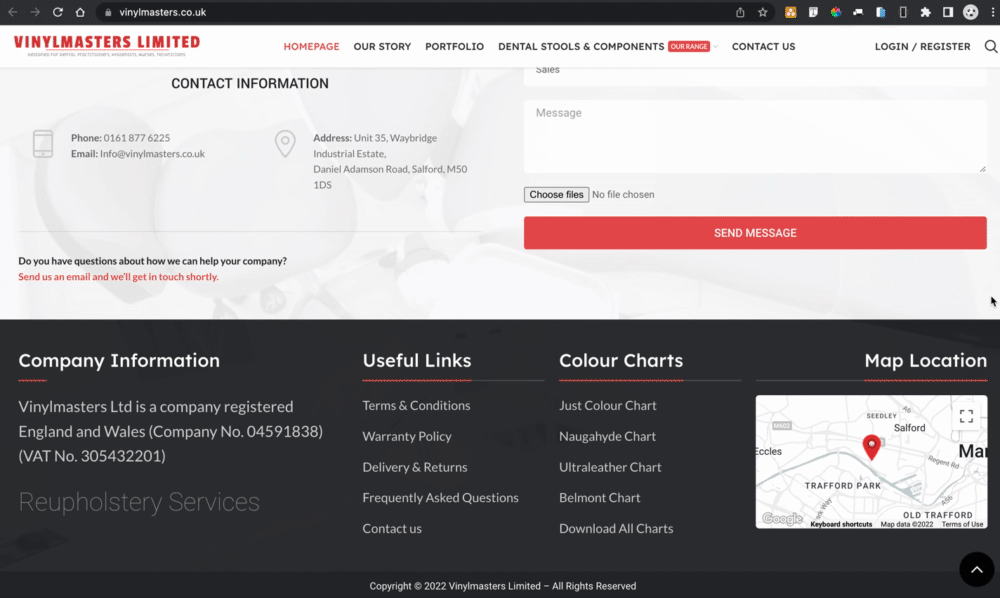The width and height of the screenshot is (1000, 598).
Task: Click the Choose files button
Action: (x=556, y=194)
